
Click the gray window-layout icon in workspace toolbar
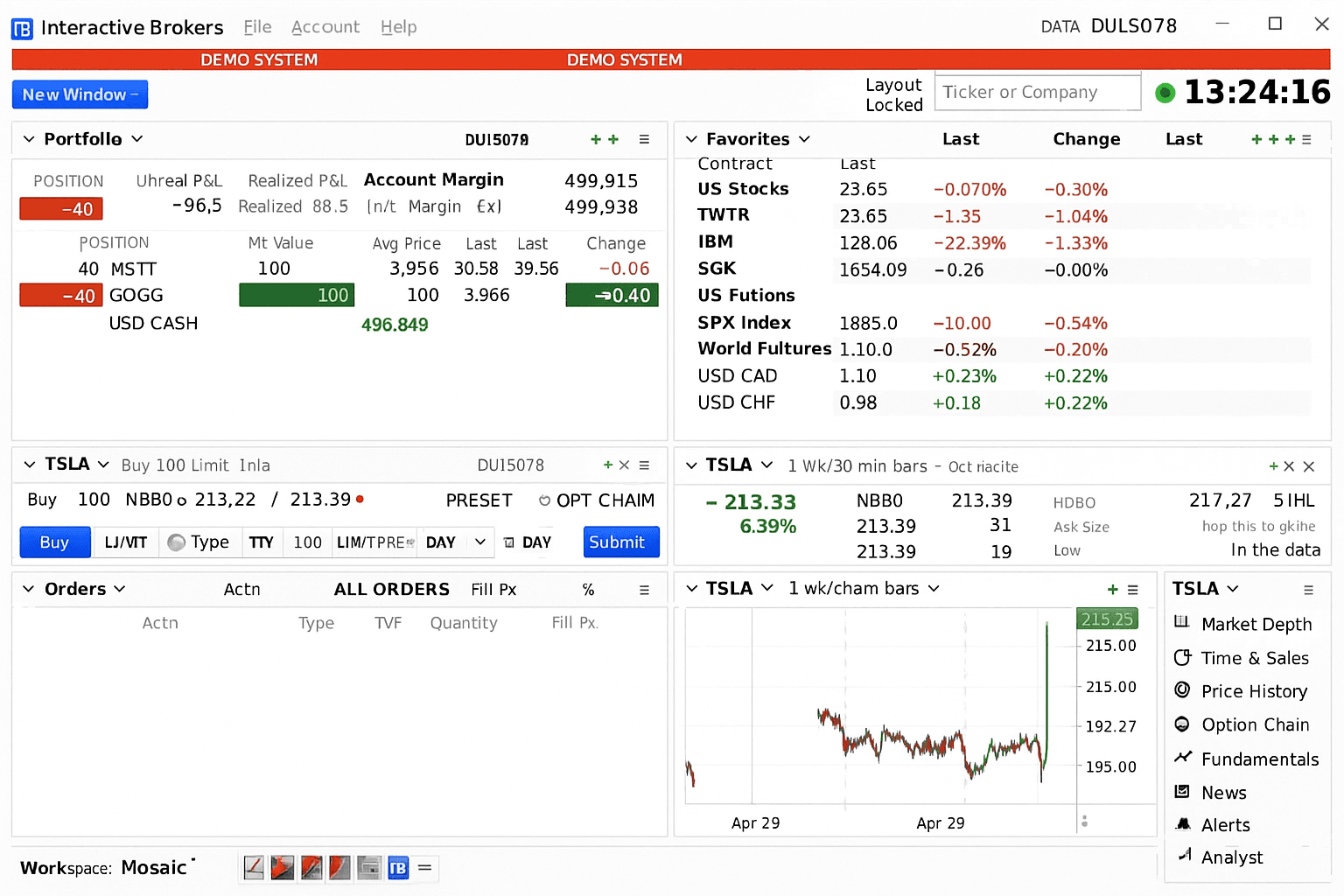pos(369,867)
